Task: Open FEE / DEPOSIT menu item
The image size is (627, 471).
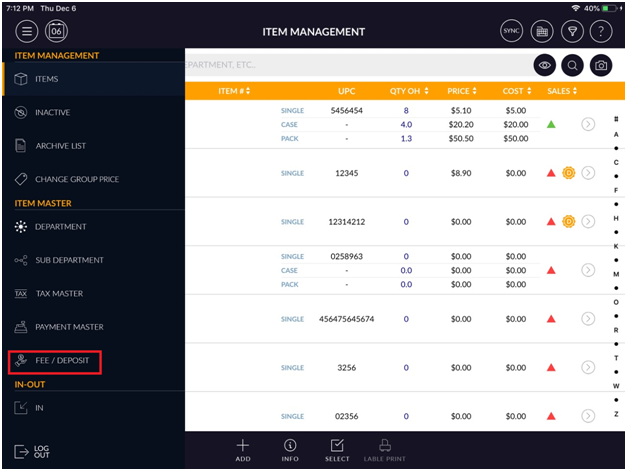Action: 65,360
